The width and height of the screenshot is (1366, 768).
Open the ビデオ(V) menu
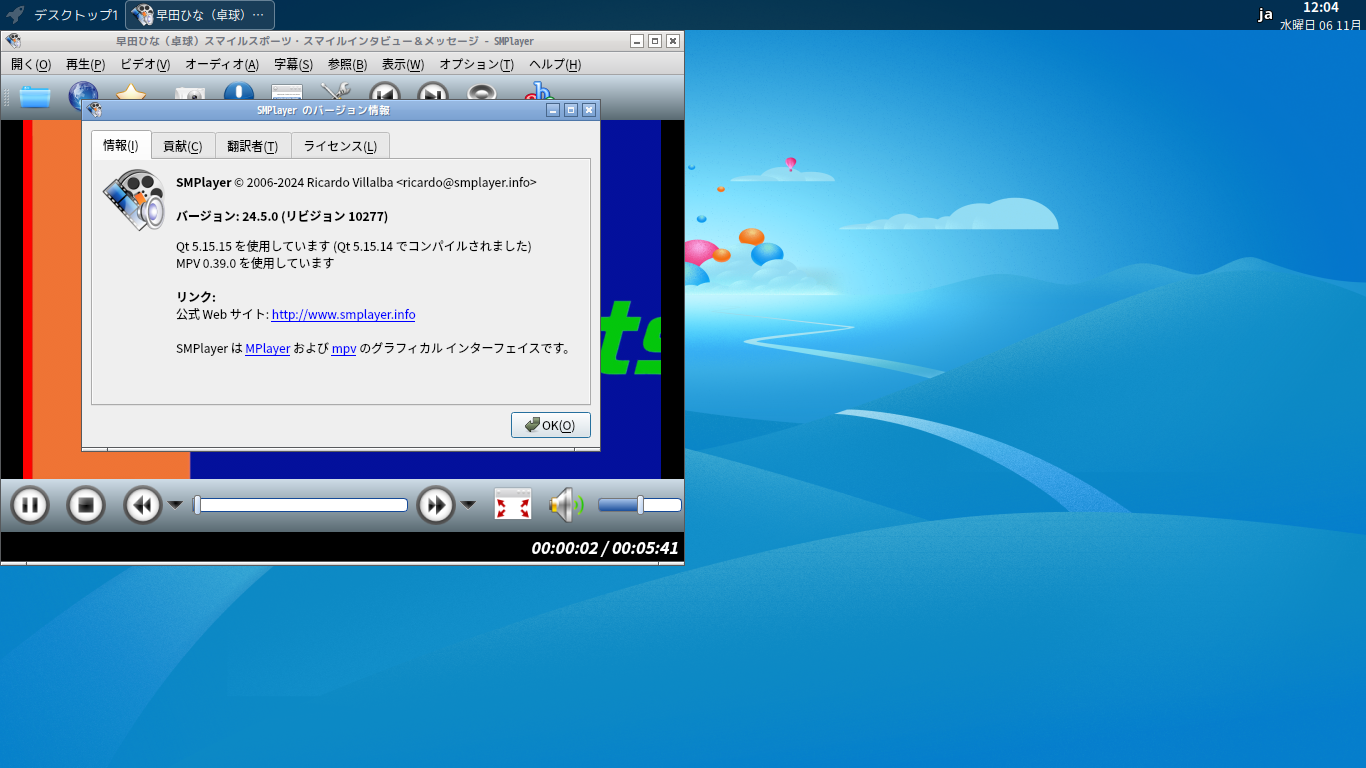click(x=145, y=65)
